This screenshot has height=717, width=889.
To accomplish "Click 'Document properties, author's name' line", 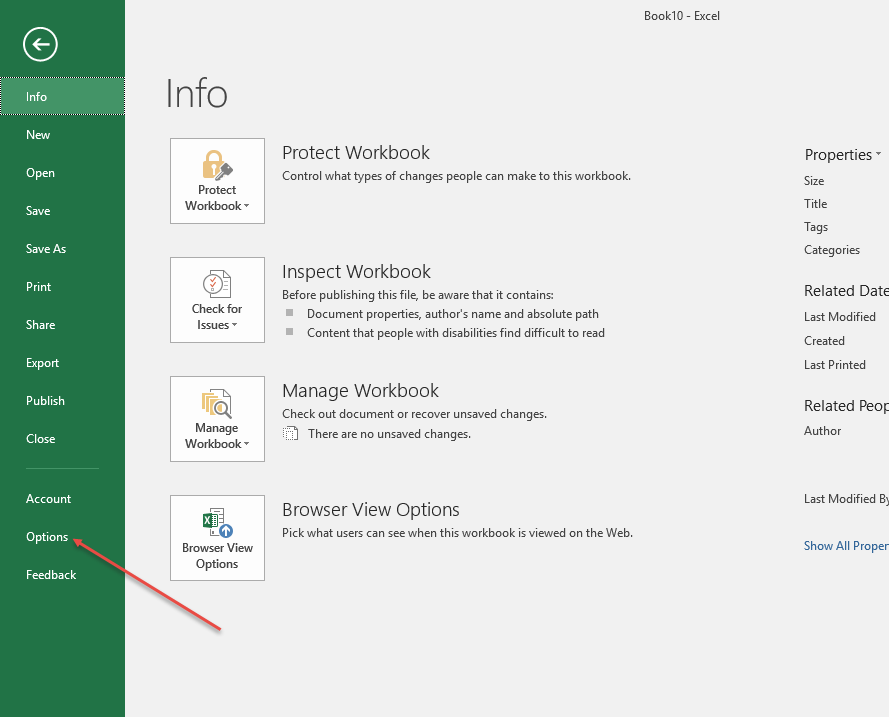I will coord(452,314).
